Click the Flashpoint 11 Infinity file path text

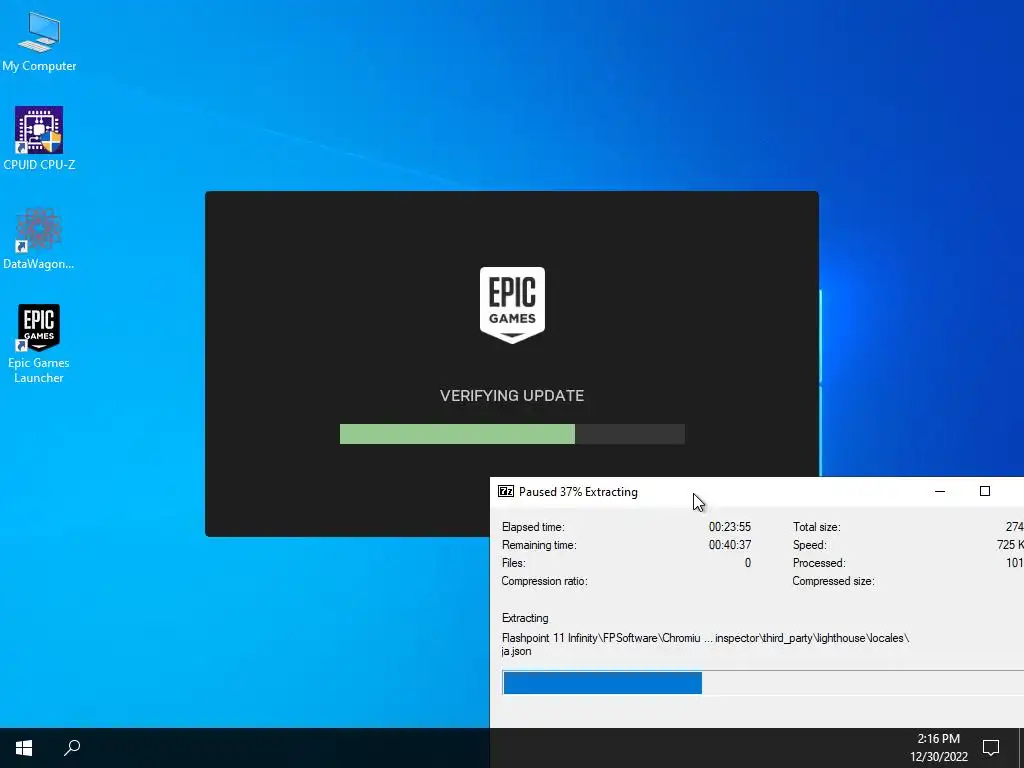pos(705,638)
